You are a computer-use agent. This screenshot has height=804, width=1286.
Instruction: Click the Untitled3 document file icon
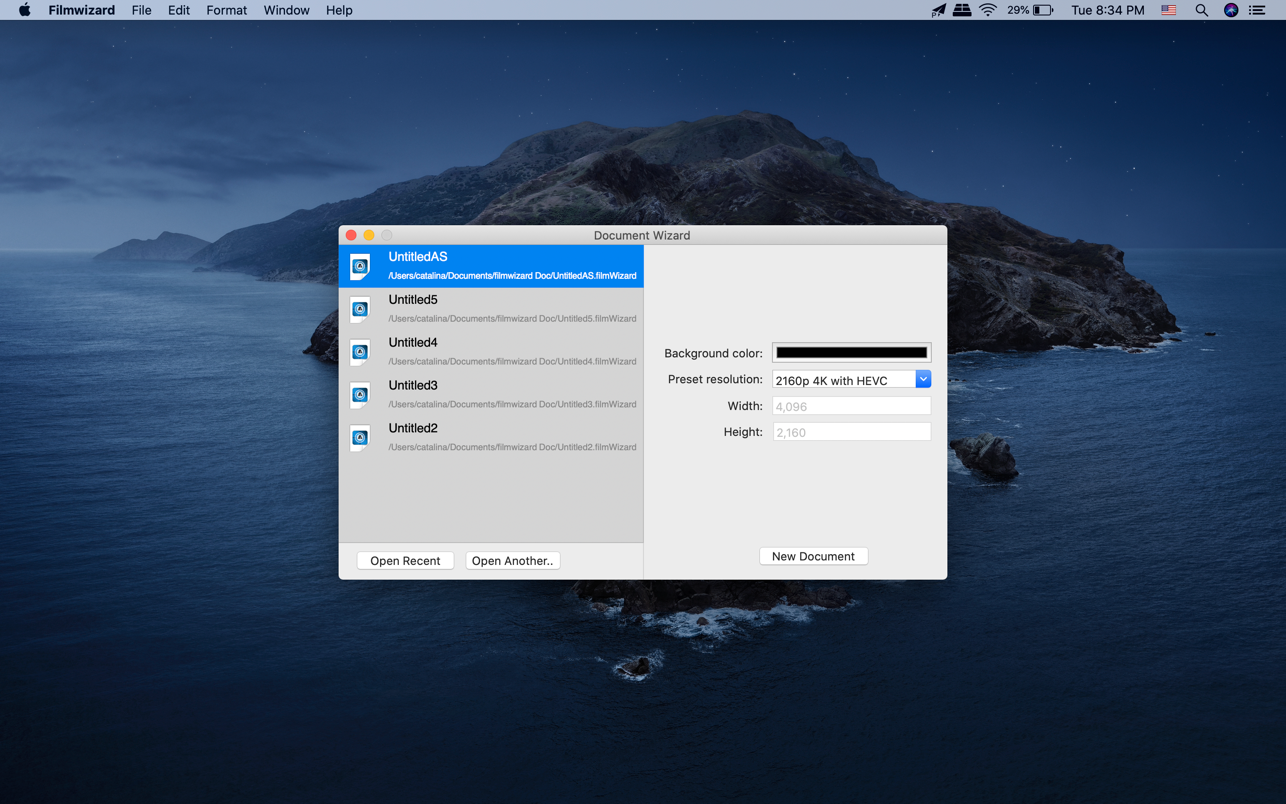(360, 395)
